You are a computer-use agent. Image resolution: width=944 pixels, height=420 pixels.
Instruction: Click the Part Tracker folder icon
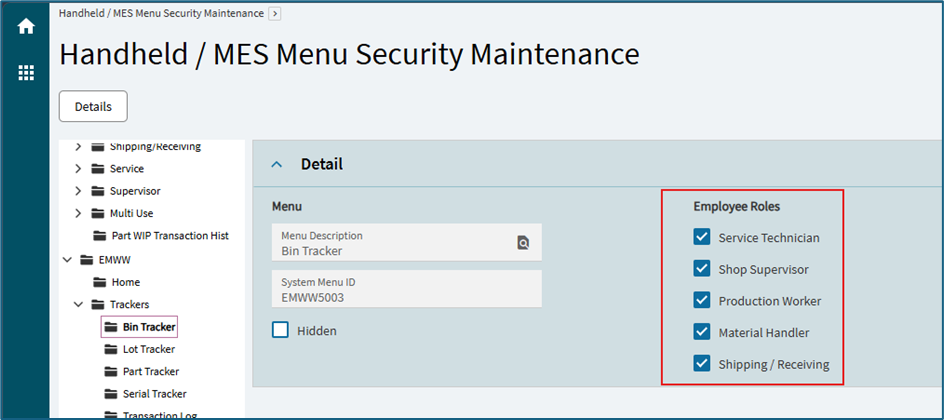coord(114,372)
